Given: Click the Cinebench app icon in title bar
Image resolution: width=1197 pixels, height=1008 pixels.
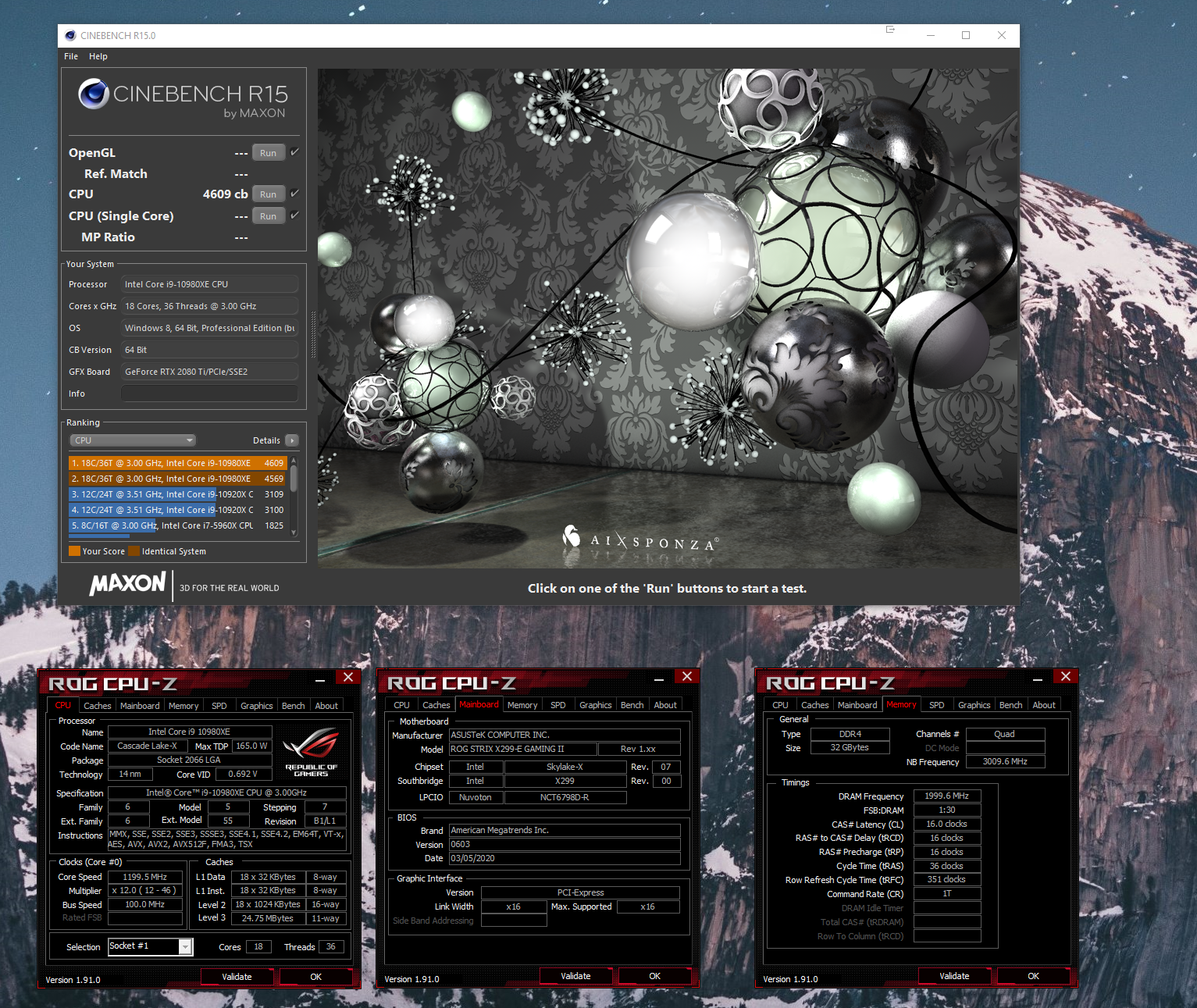Looking at the screenshot, I should (70, 35).
